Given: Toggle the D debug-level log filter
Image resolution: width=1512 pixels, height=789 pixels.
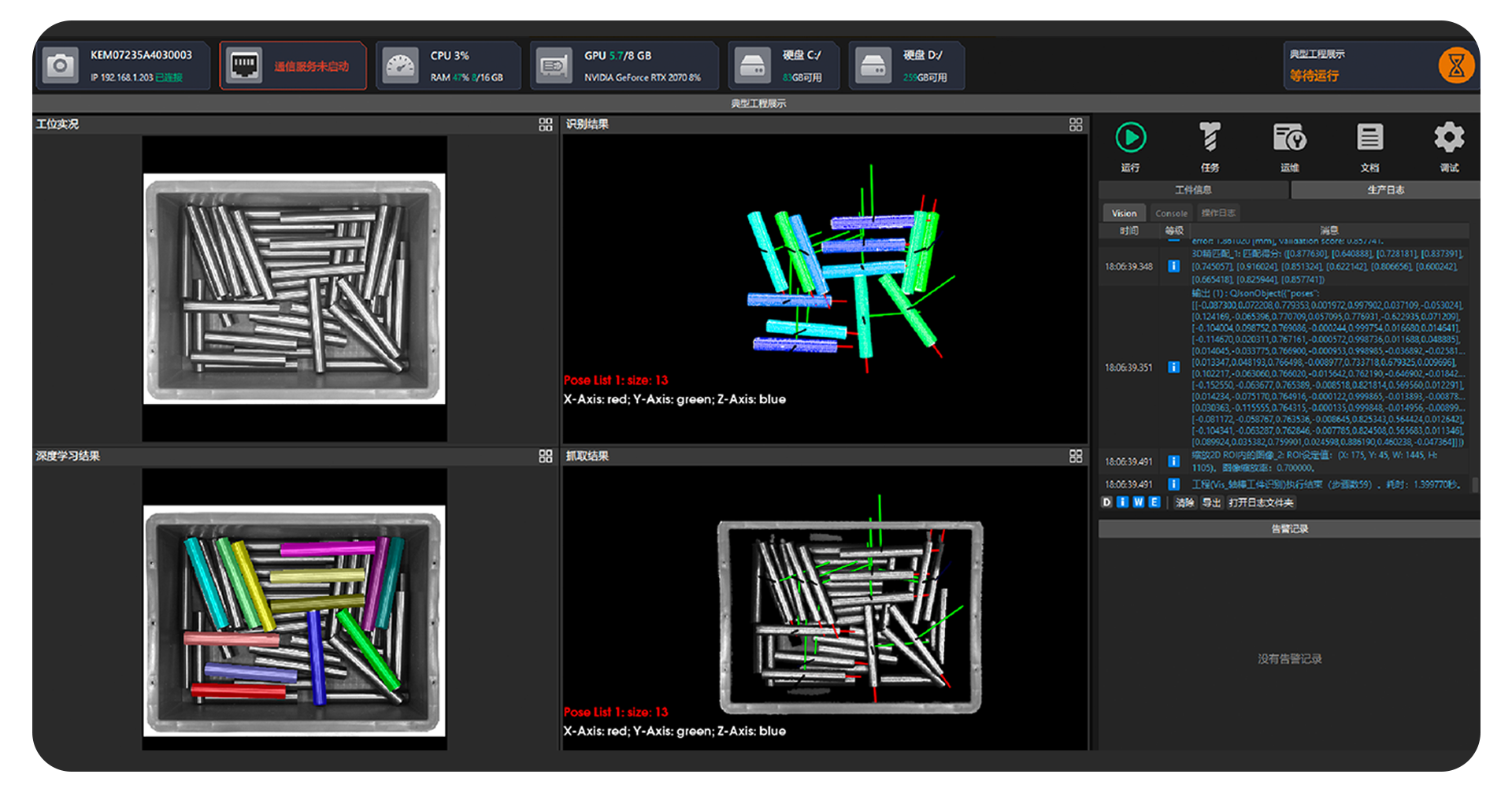Looking at the screenshot, I should click(1106, 502).
